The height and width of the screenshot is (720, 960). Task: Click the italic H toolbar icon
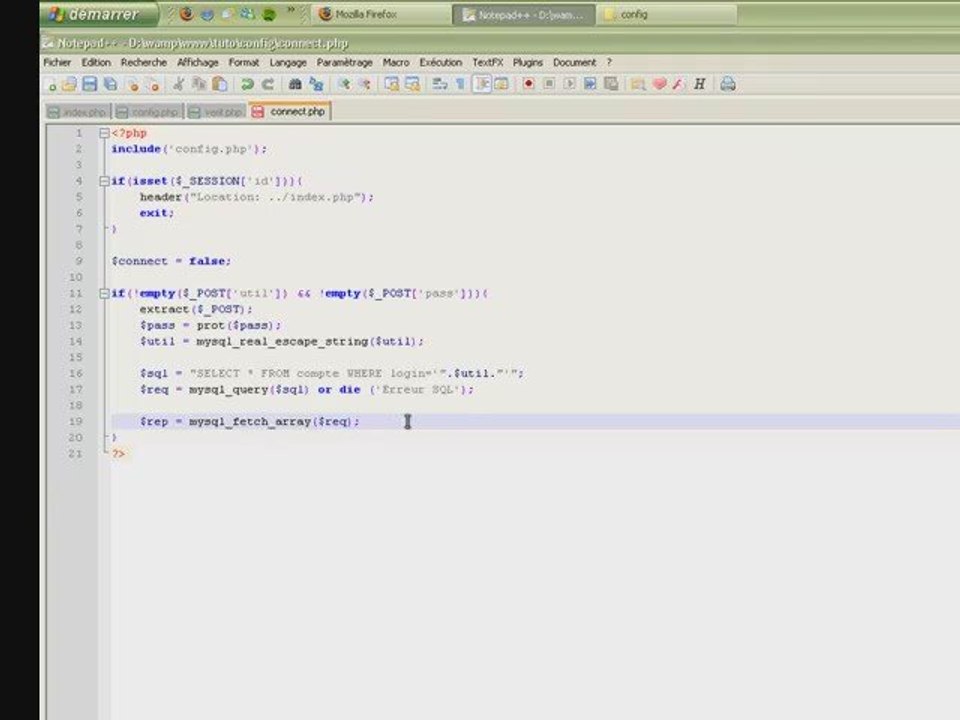699,84
